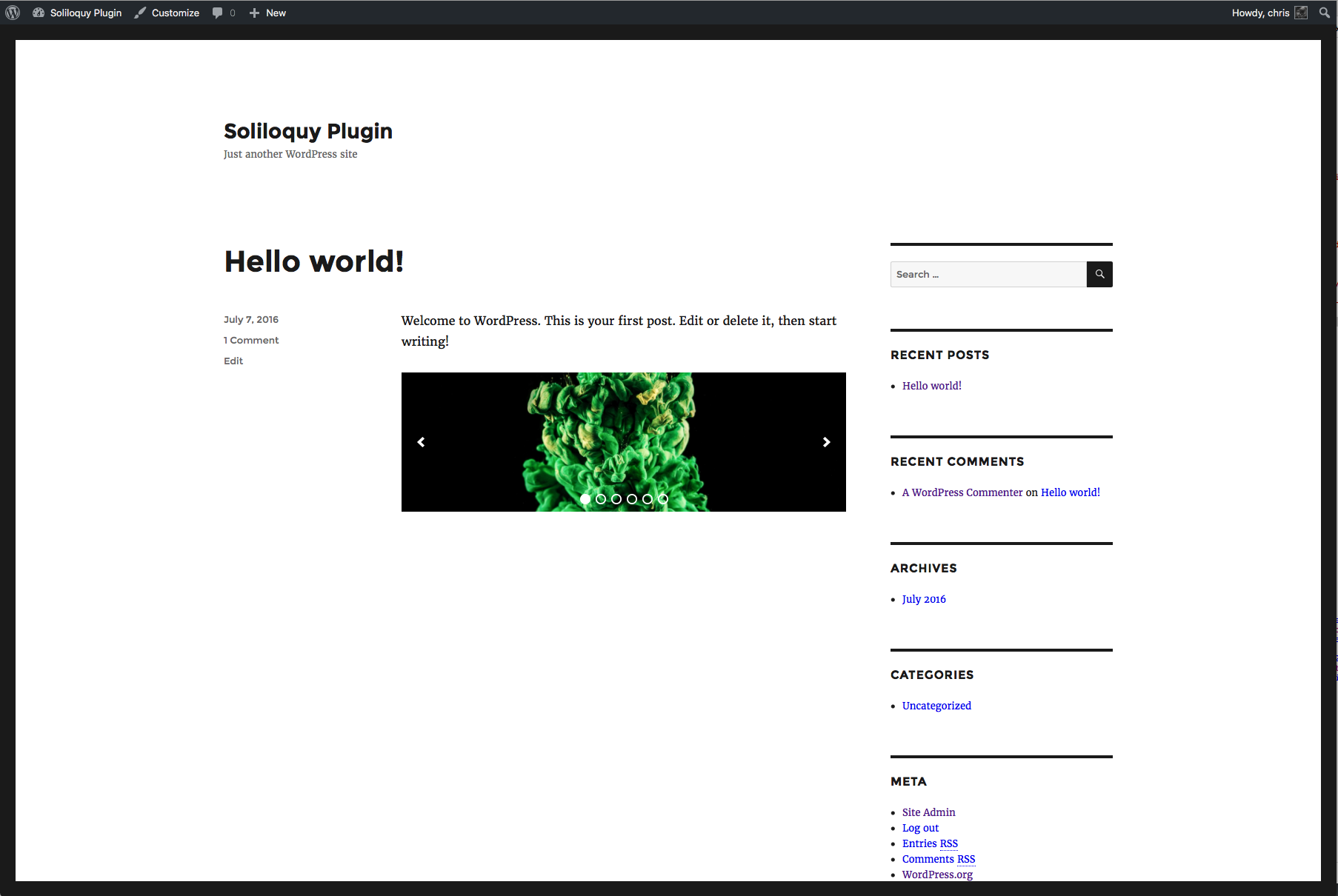Open the Soliloquy Plugin site menu
Screen dimensions: 1338x896
click(x=77, y=13)
